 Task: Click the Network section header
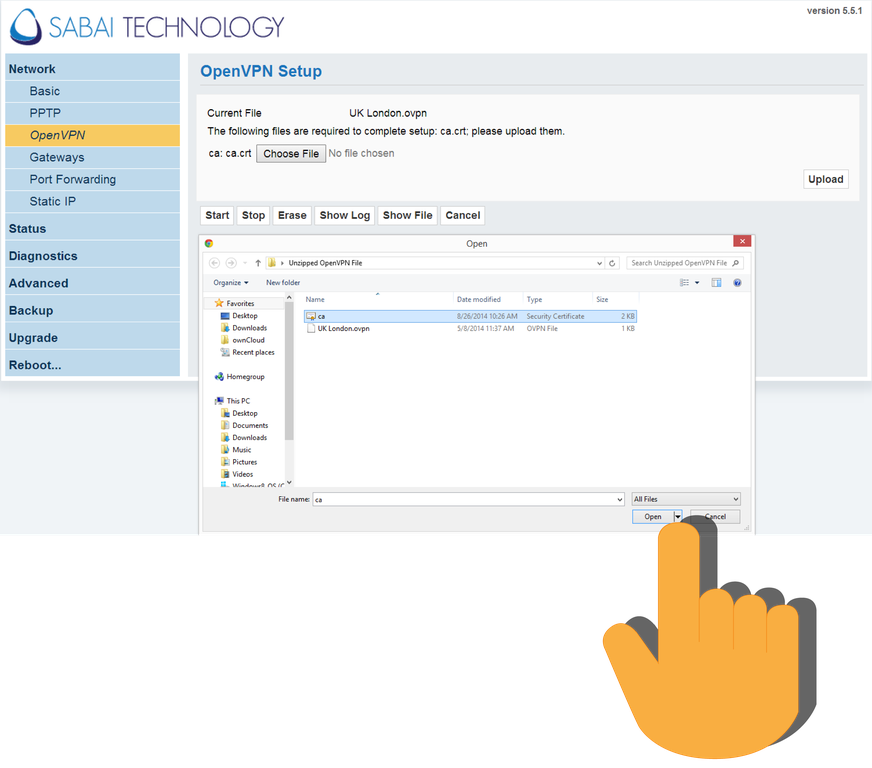92,68
